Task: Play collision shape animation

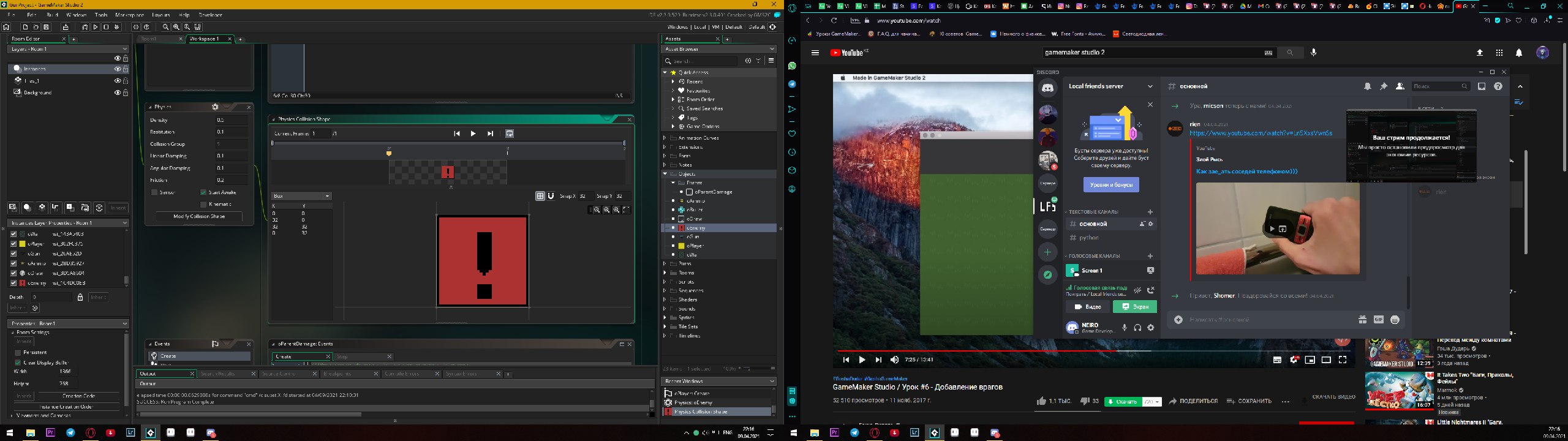Action: point(473,134)
